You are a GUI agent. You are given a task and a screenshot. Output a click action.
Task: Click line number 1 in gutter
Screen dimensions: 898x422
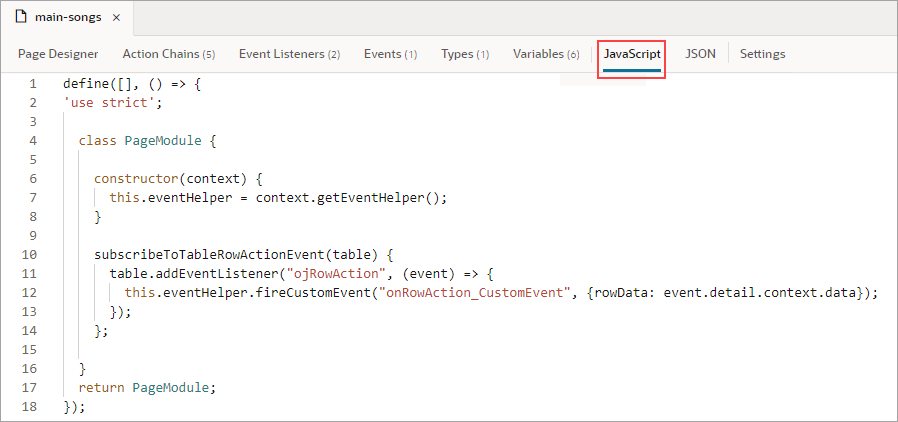click(33, 84)
